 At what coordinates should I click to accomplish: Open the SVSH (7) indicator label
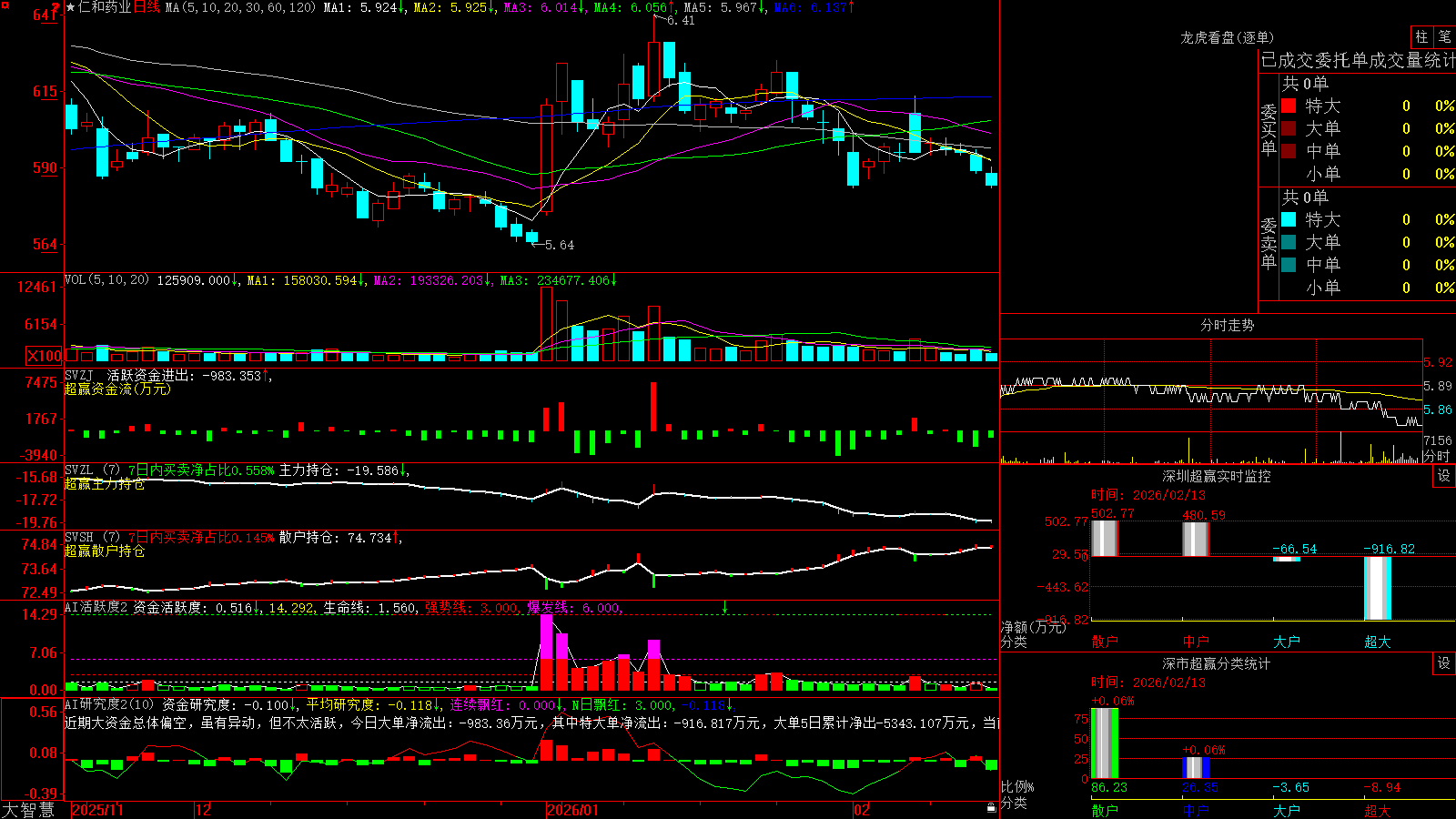(x=92, y=538)
